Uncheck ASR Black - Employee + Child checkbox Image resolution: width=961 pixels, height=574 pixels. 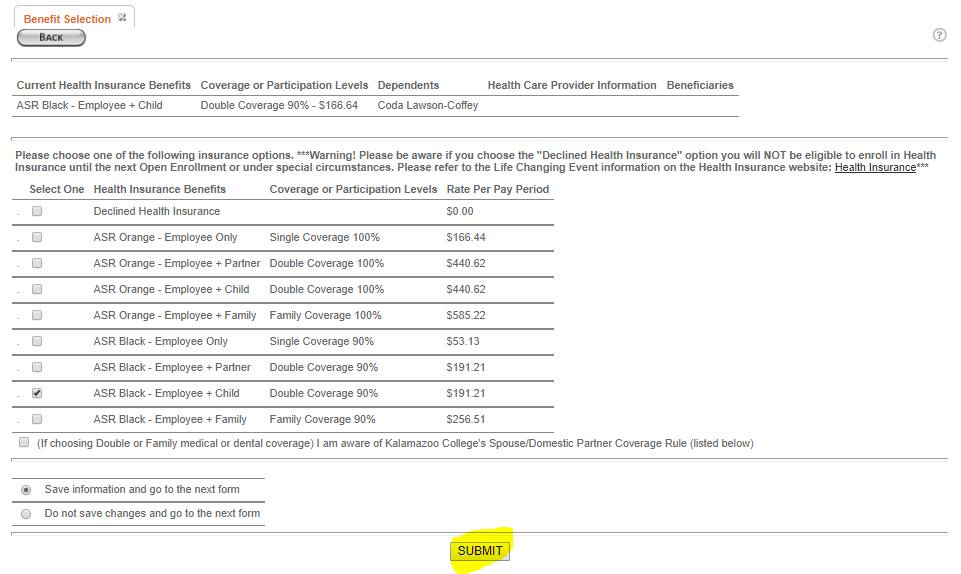tap(37, 393)
